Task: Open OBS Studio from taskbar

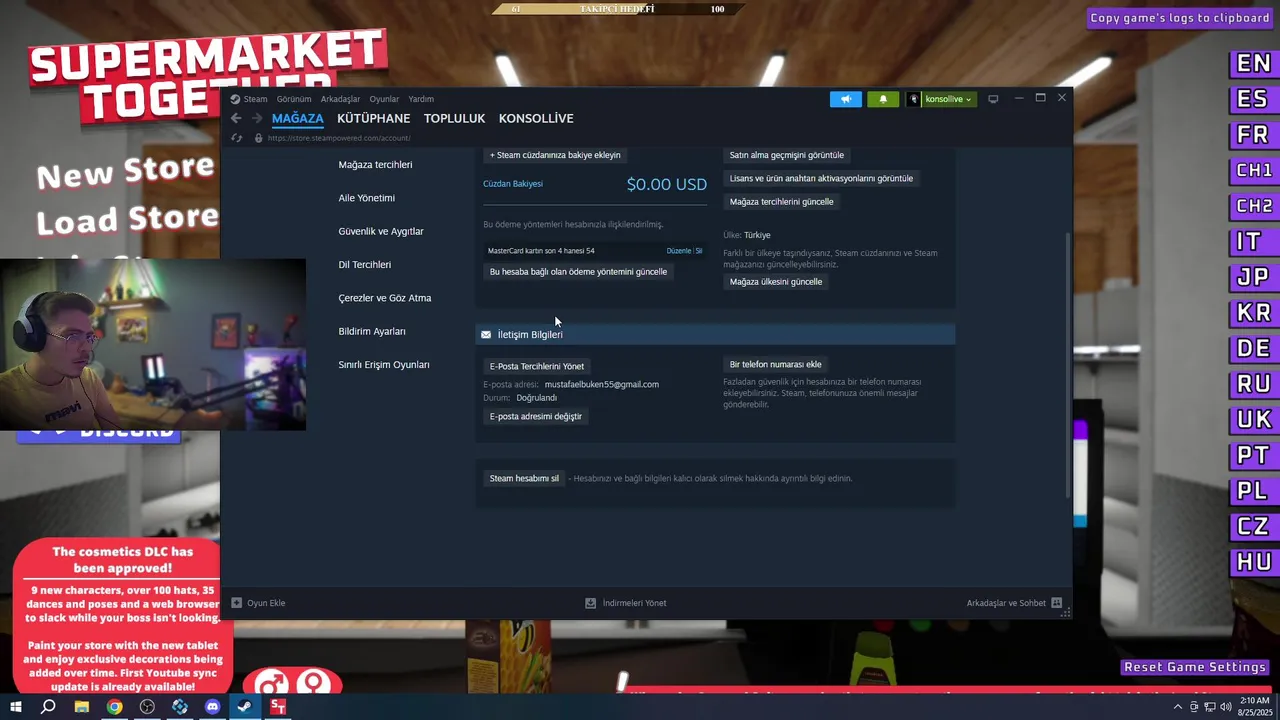Action: pos(147,707)
